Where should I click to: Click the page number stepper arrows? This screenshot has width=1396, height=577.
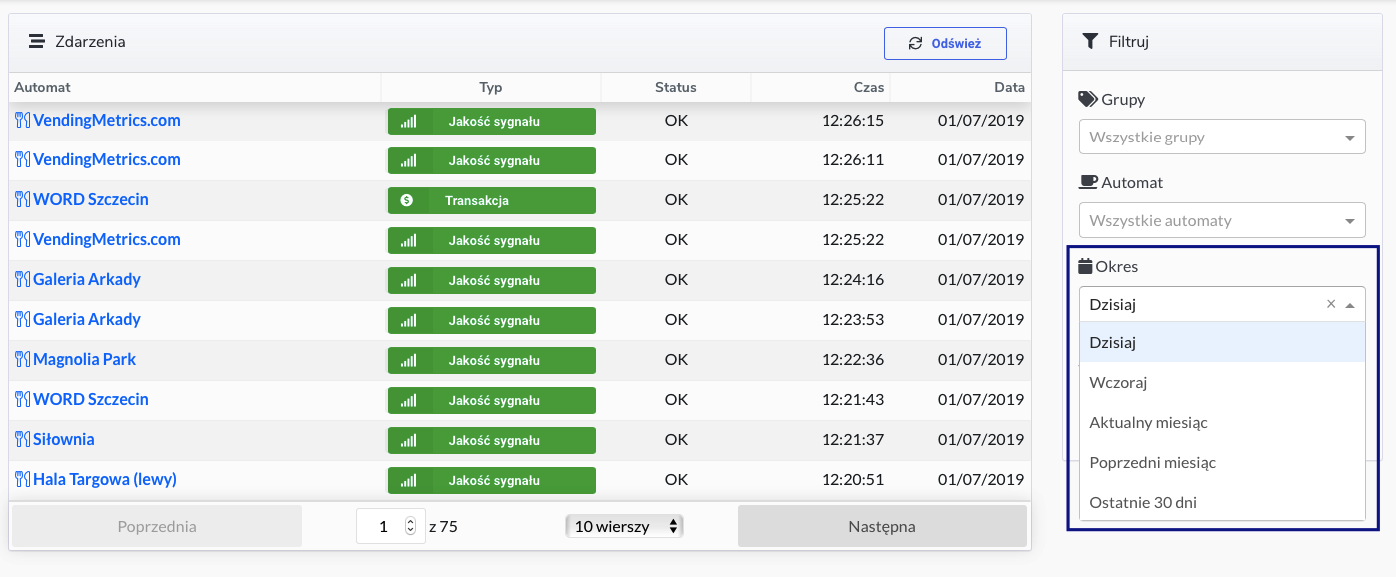pos(410,526)
